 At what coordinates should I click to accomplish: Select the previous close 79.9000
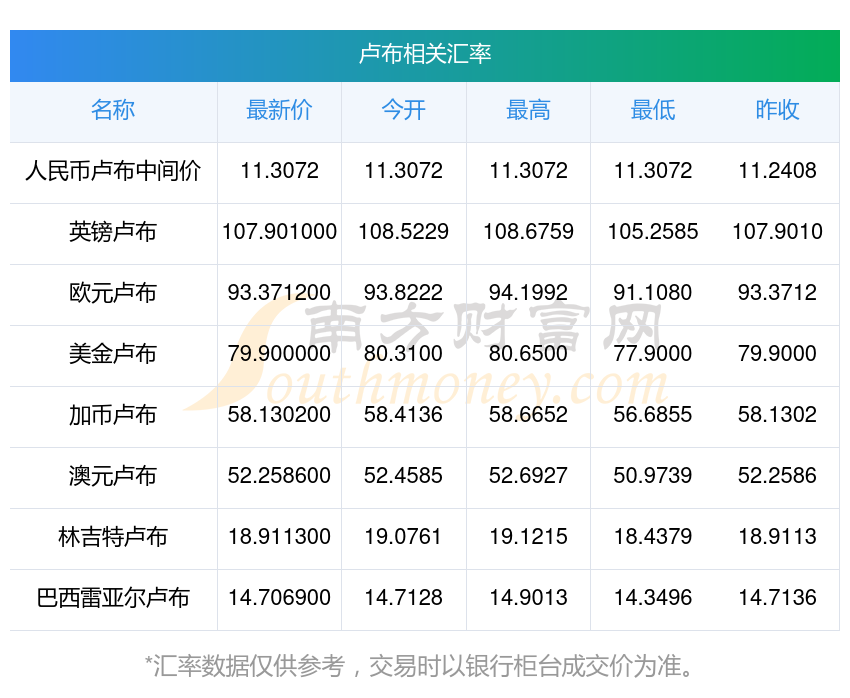(777, 354)
